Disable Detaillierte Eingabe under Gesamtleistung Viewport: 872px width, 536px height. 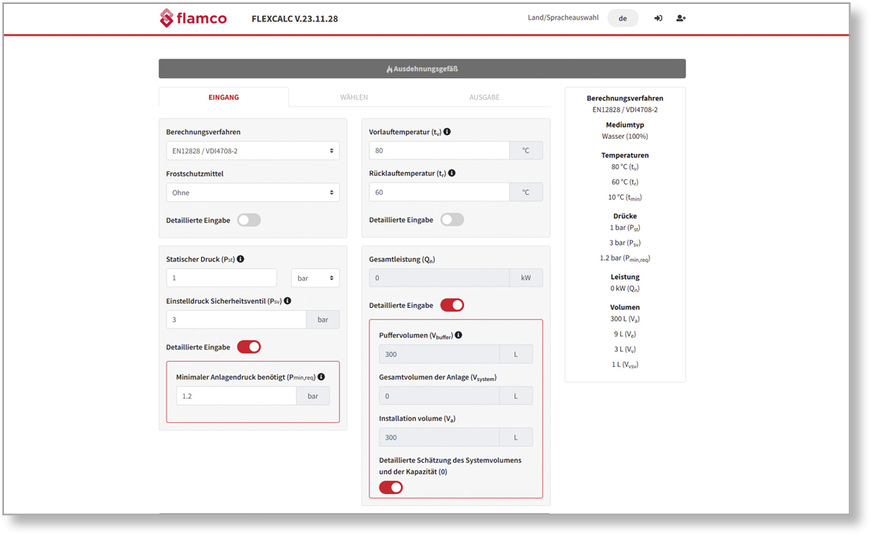tap(452, 305)
